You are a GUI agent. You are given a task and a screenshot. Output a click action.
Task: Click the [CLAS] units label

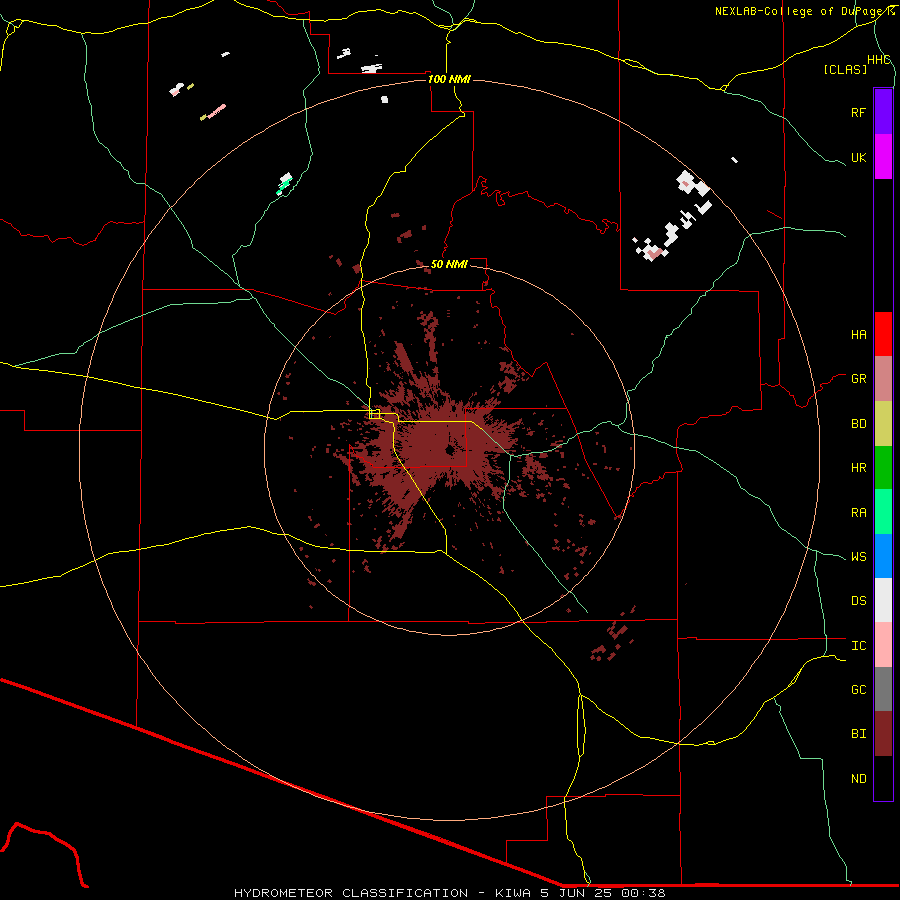tap(845, 69)
